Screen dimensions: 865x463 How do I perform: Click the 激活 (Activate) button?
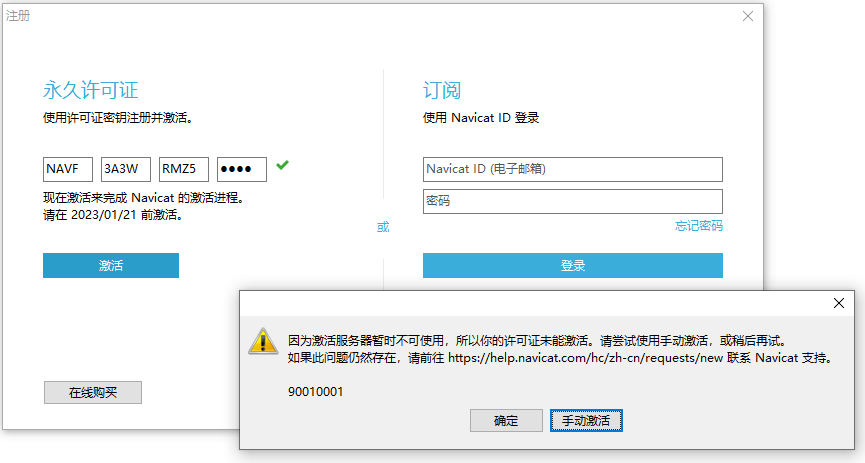click(x=111, y=265)
